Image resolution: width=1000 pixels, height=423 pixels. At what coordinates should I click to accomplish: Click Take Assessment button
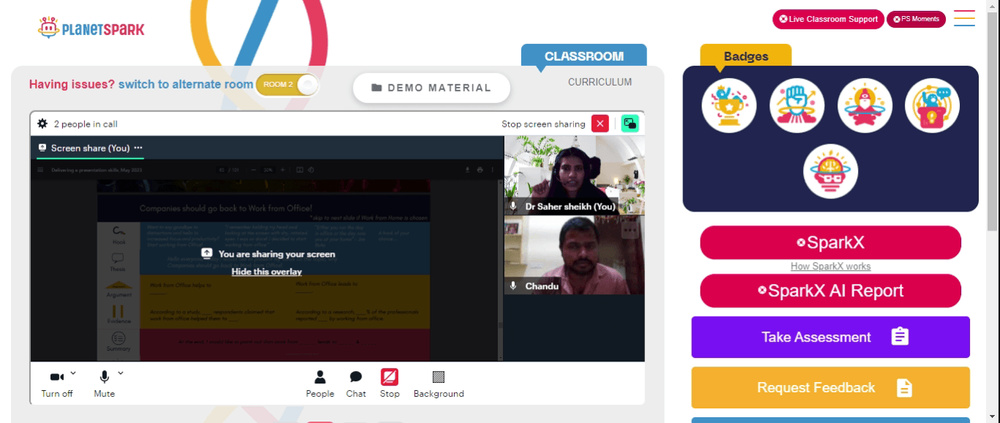(x=830, y=337)
